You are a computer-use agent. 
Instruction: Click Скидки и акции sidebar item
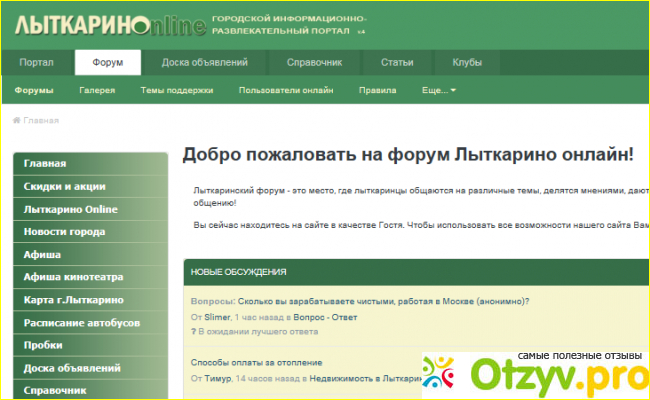point(64,186)
